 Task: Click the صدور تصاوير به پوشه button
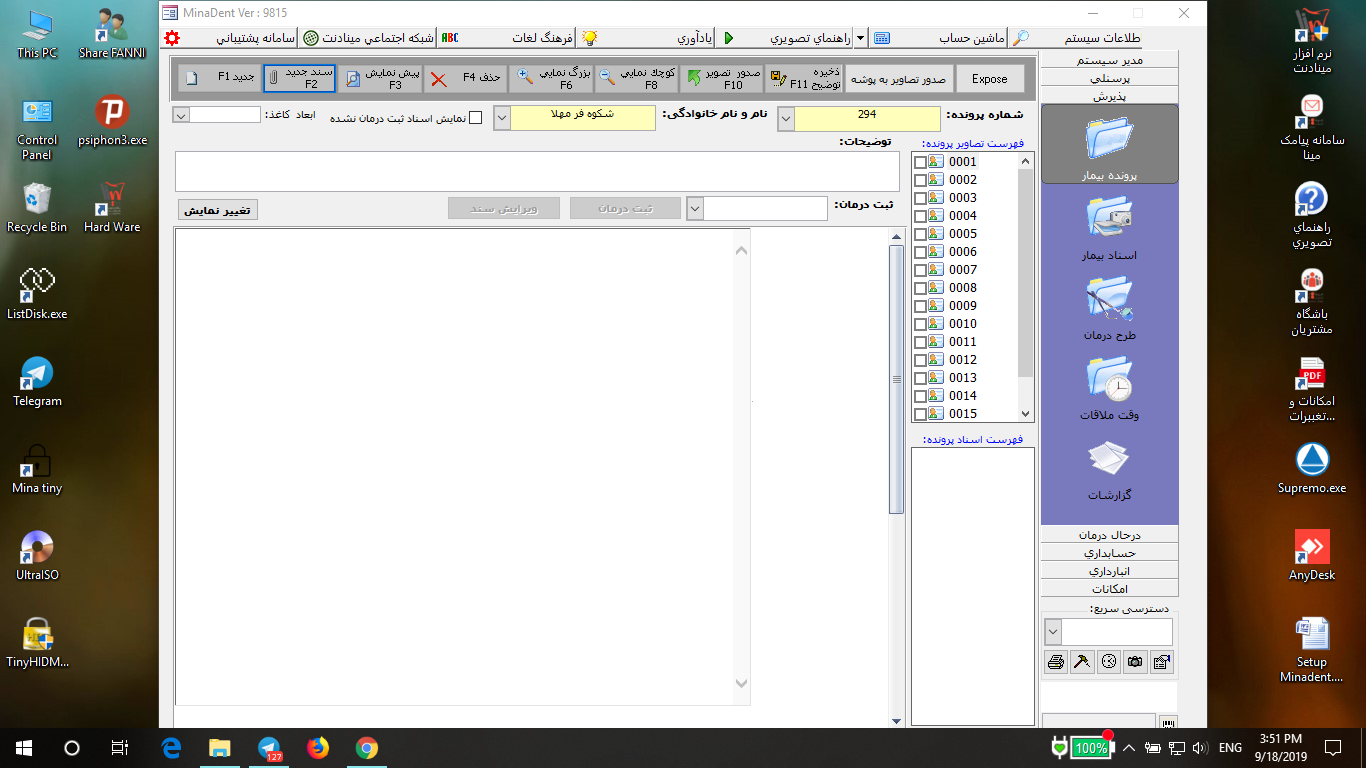[899, 79]
